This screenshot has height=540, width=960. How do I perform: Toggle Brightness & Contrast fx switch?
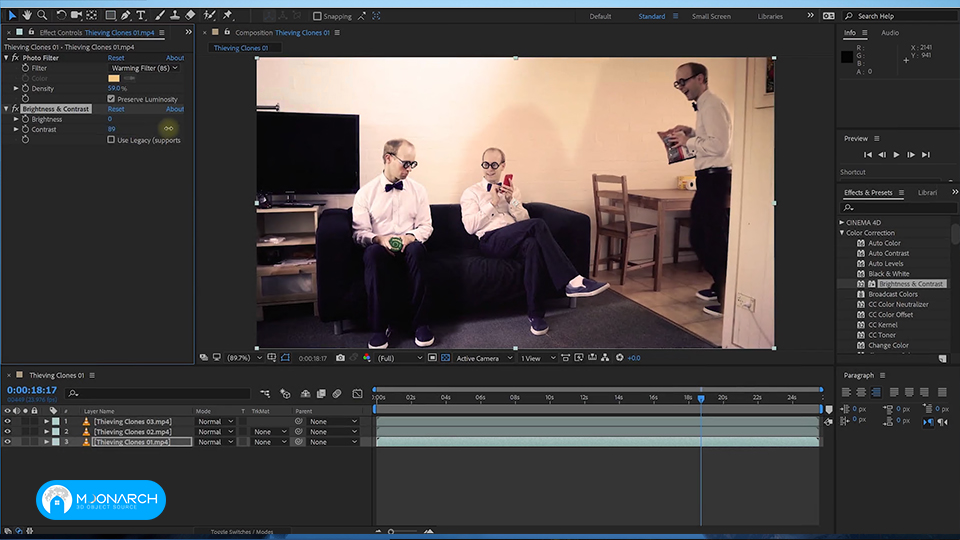[x=15, y=109]
